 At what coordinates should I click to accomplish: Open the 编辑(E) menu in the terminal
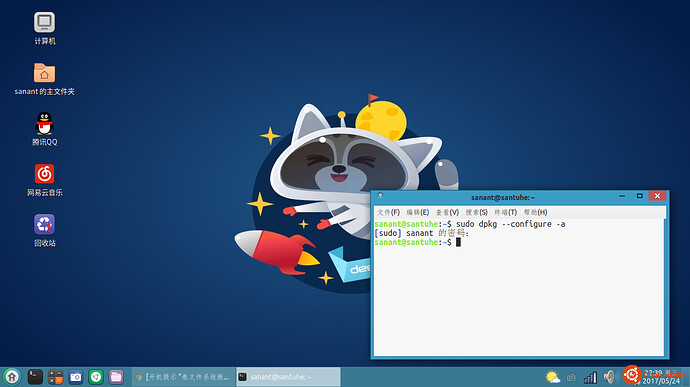click(x=418, y=212)
